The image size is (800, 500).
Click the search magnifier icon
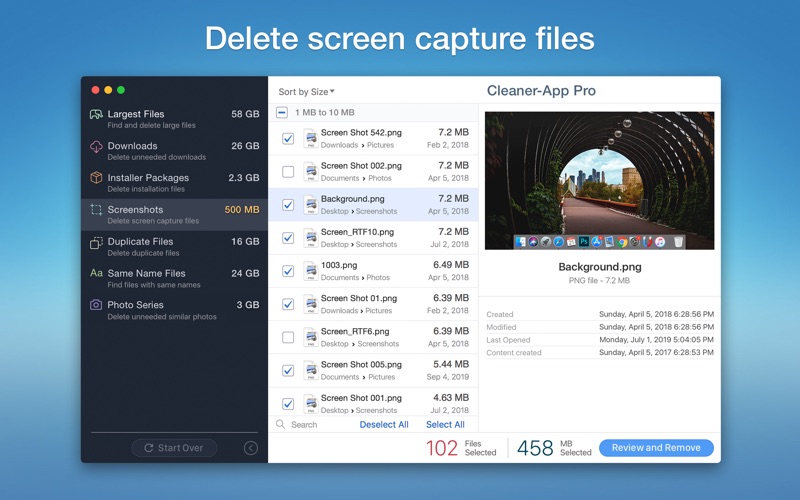(280, 424)
